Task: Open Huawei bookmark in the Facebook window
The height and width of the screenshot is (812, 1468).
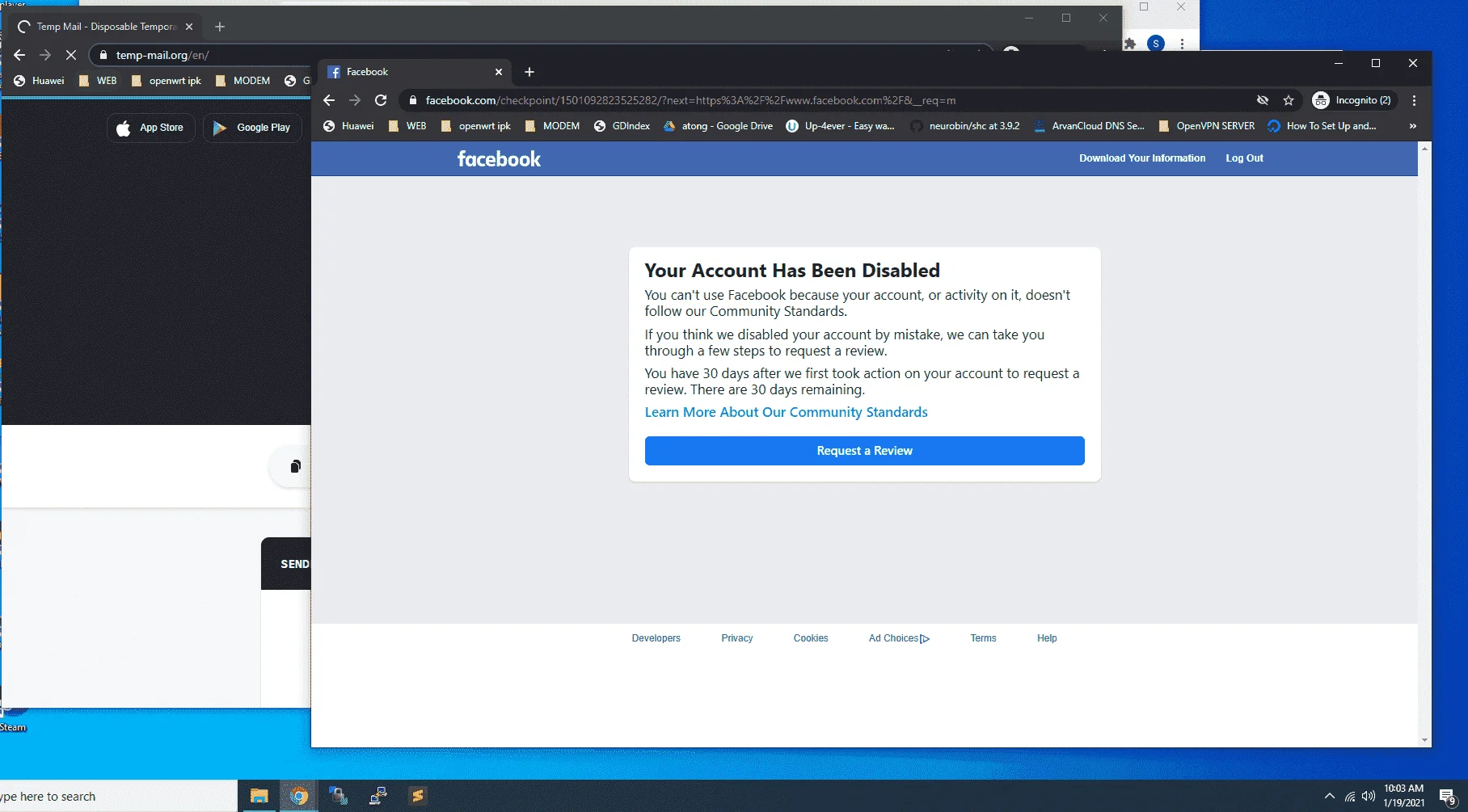Action: [348, 126]
